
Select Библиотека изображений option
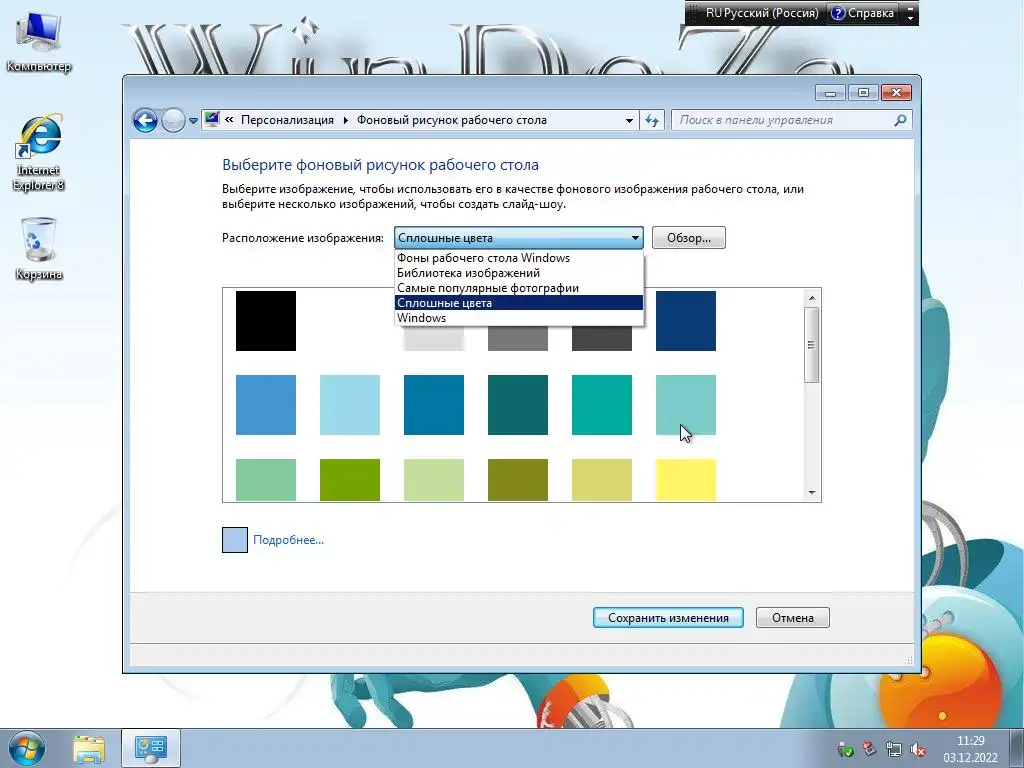tap(519, 273)
